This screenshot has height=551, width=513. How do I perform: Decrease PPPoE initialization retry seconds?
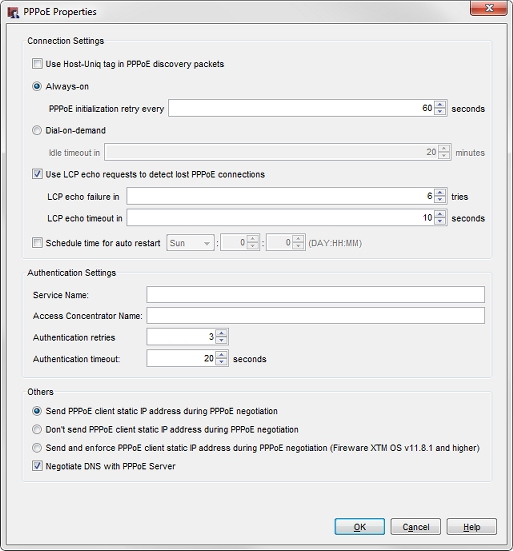coord(440,111)
